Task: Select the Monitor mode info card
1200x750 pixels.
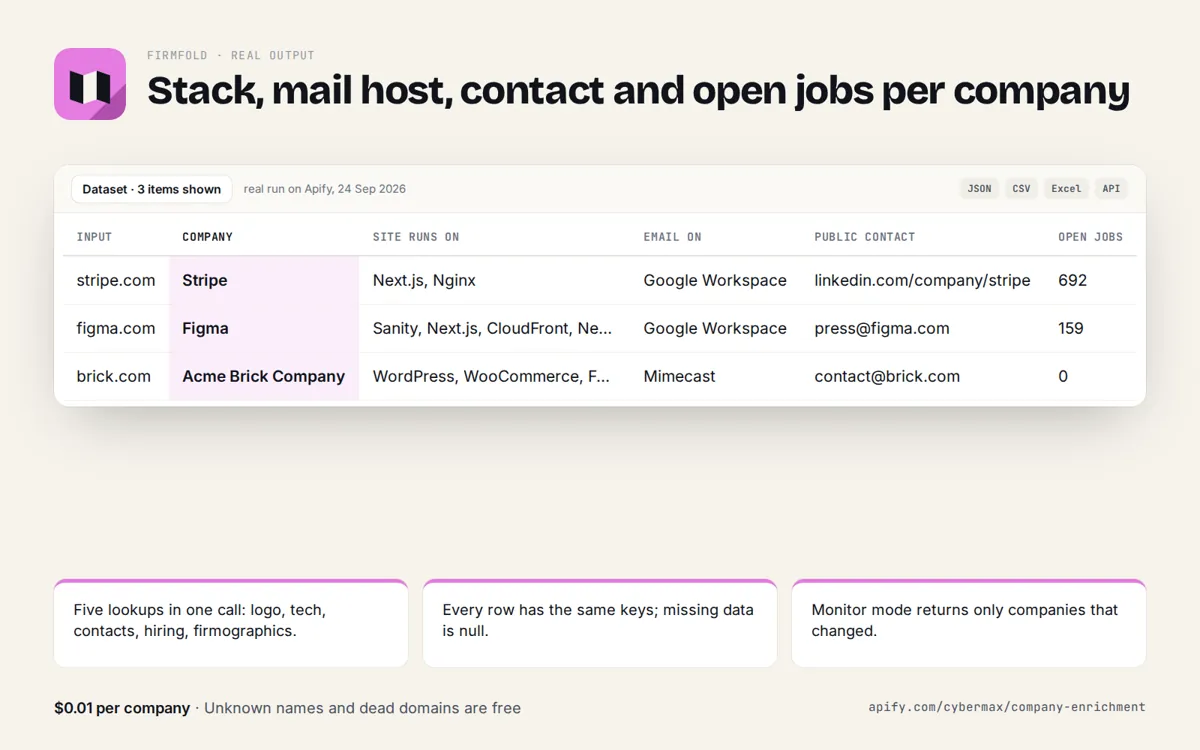Action: coord(969,623)
